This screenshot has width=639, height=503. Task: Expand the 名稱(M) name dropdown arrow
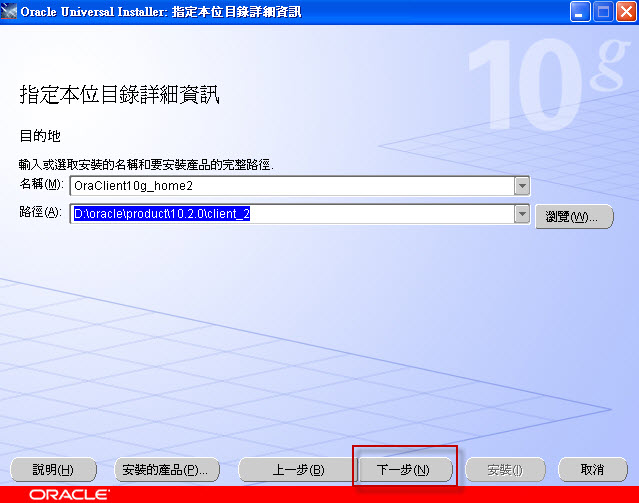point(522,186)
